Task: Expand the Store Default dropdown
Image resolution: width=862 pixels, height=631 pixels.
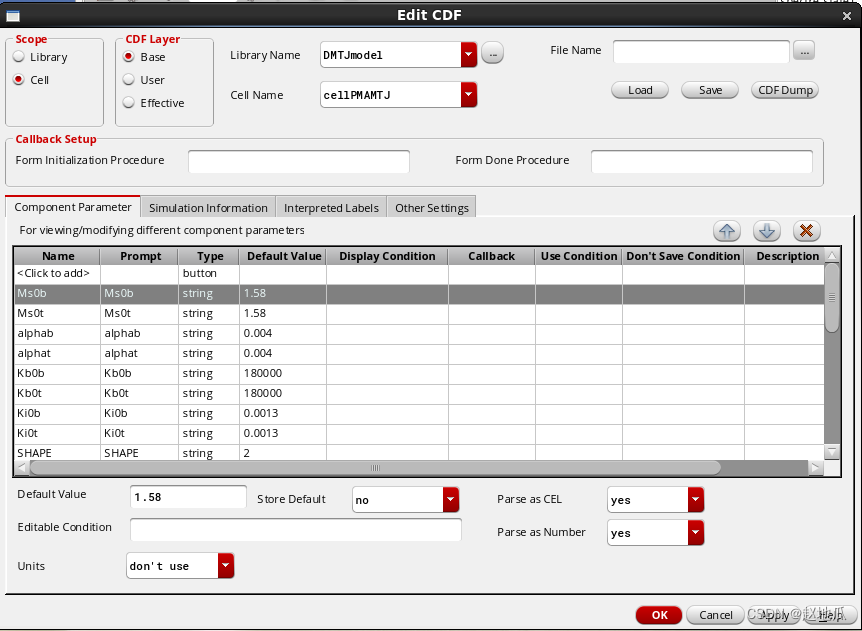Action: tap(450, 499)
